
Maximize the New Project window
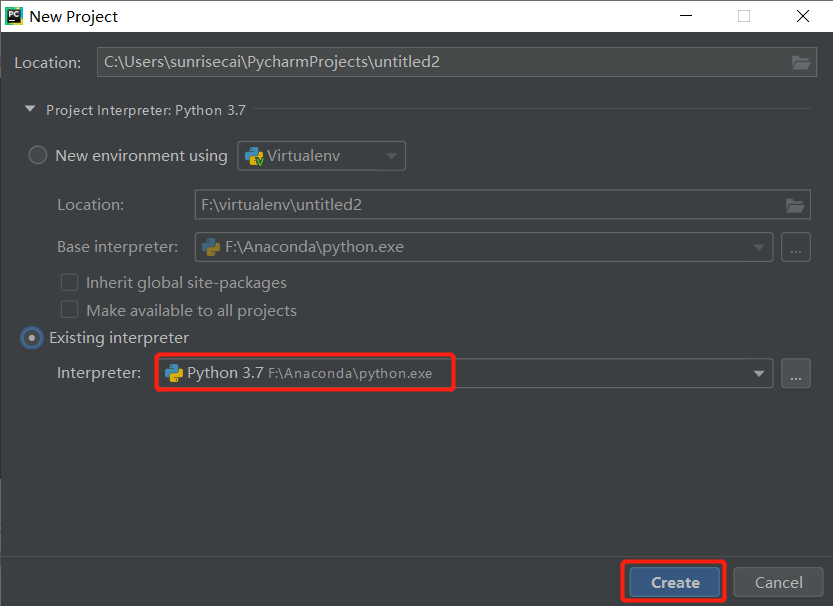(744, 16)
